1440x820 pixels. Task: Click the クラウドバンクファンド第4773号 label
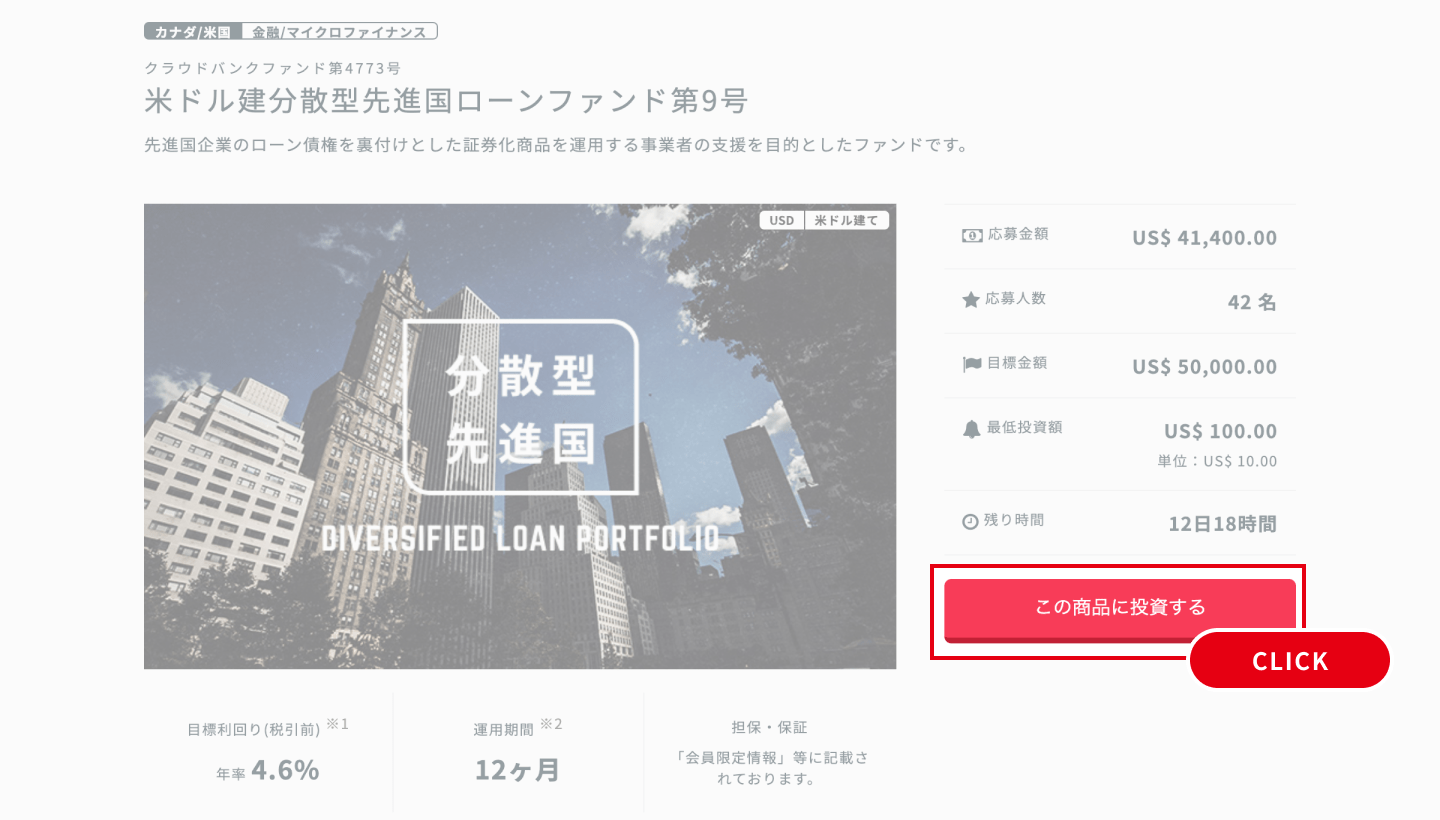pos(273,68)
